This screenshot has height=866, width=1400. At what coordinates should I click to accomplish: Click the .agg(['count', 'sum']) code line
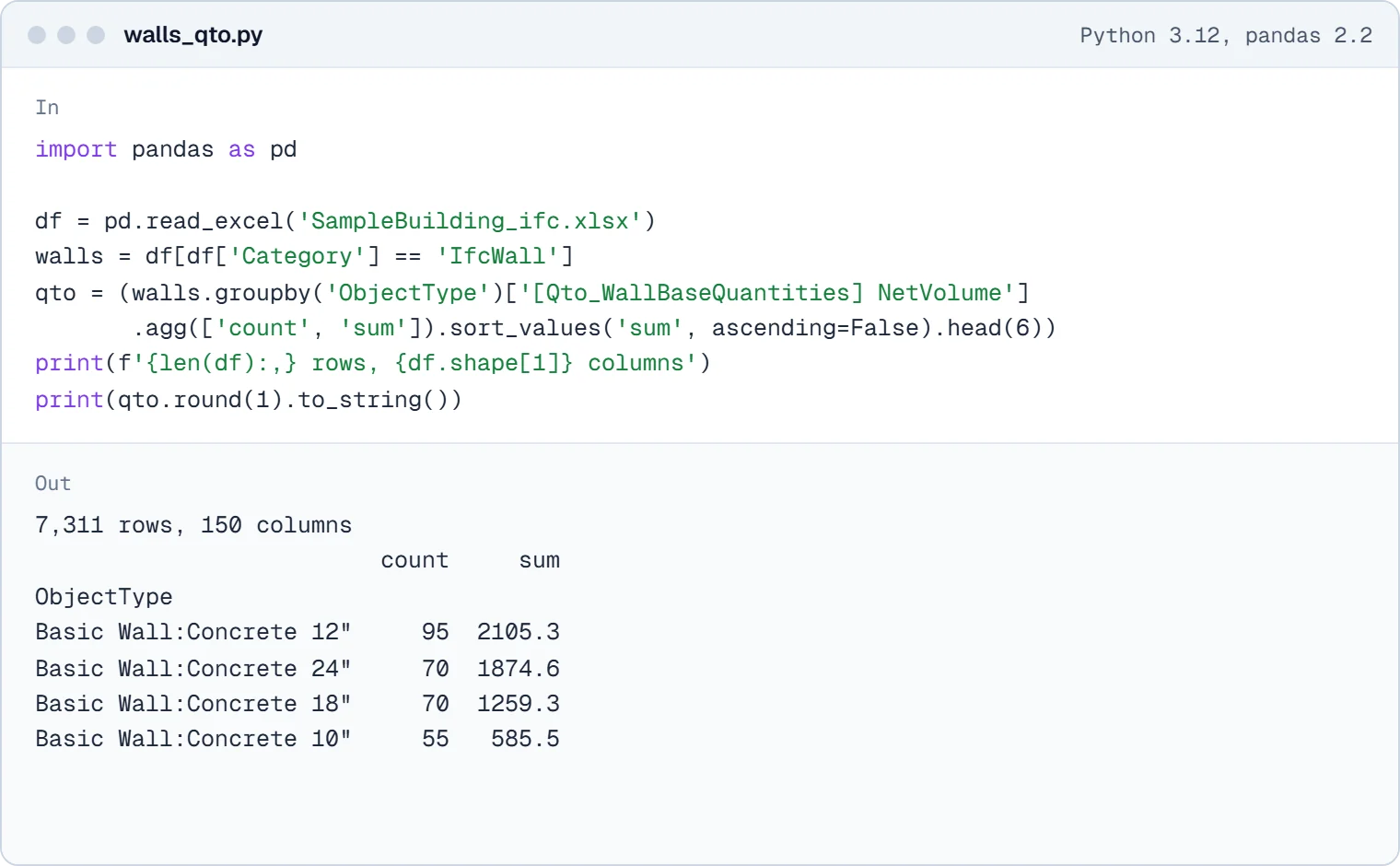coord(594,328)
